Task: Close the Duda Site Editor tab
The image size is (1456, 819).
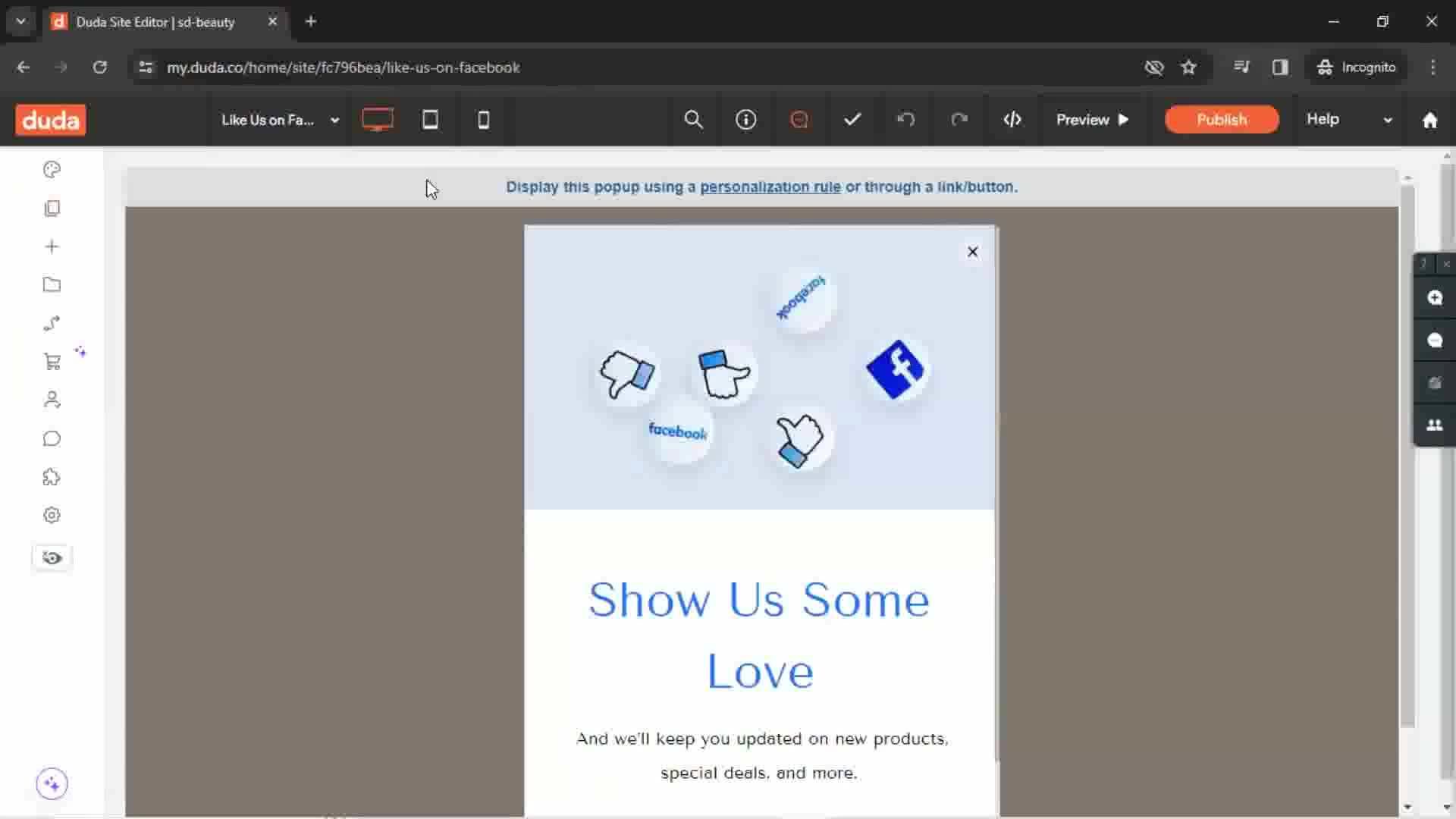Action: pyautogui.click(x=272, y=21)
